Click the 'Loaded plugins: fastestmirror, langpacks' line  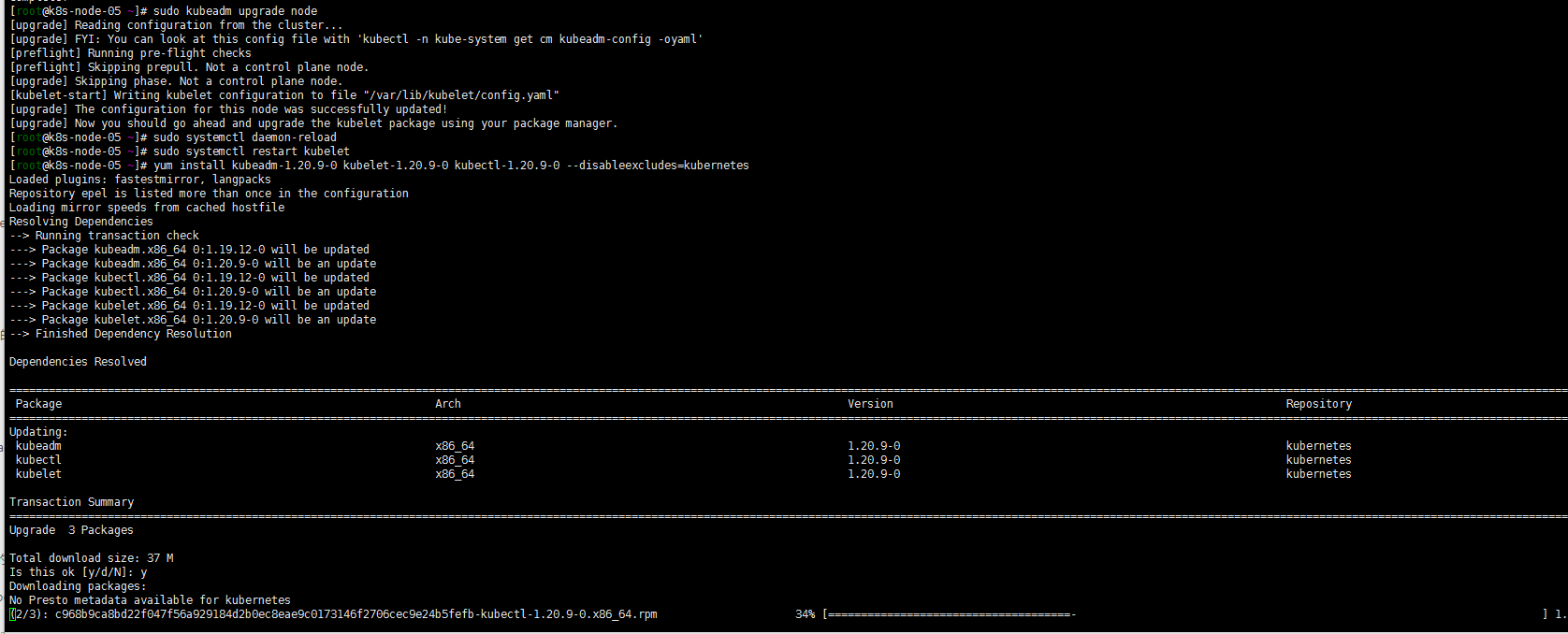click(140, 180)
